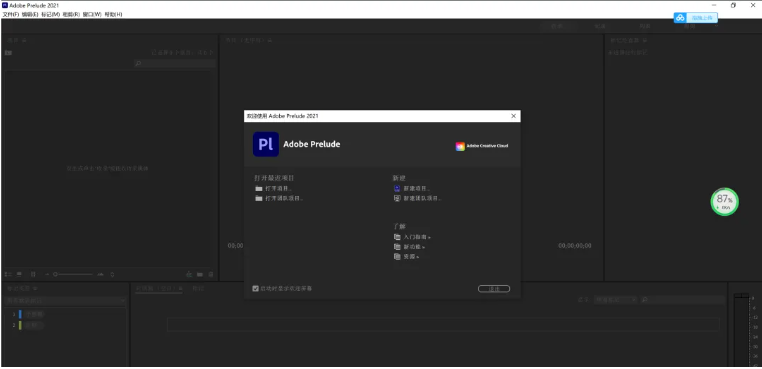The image size is (762, 369).
Task: Open the 剪辑(R) menu
Action: point(71,15)
